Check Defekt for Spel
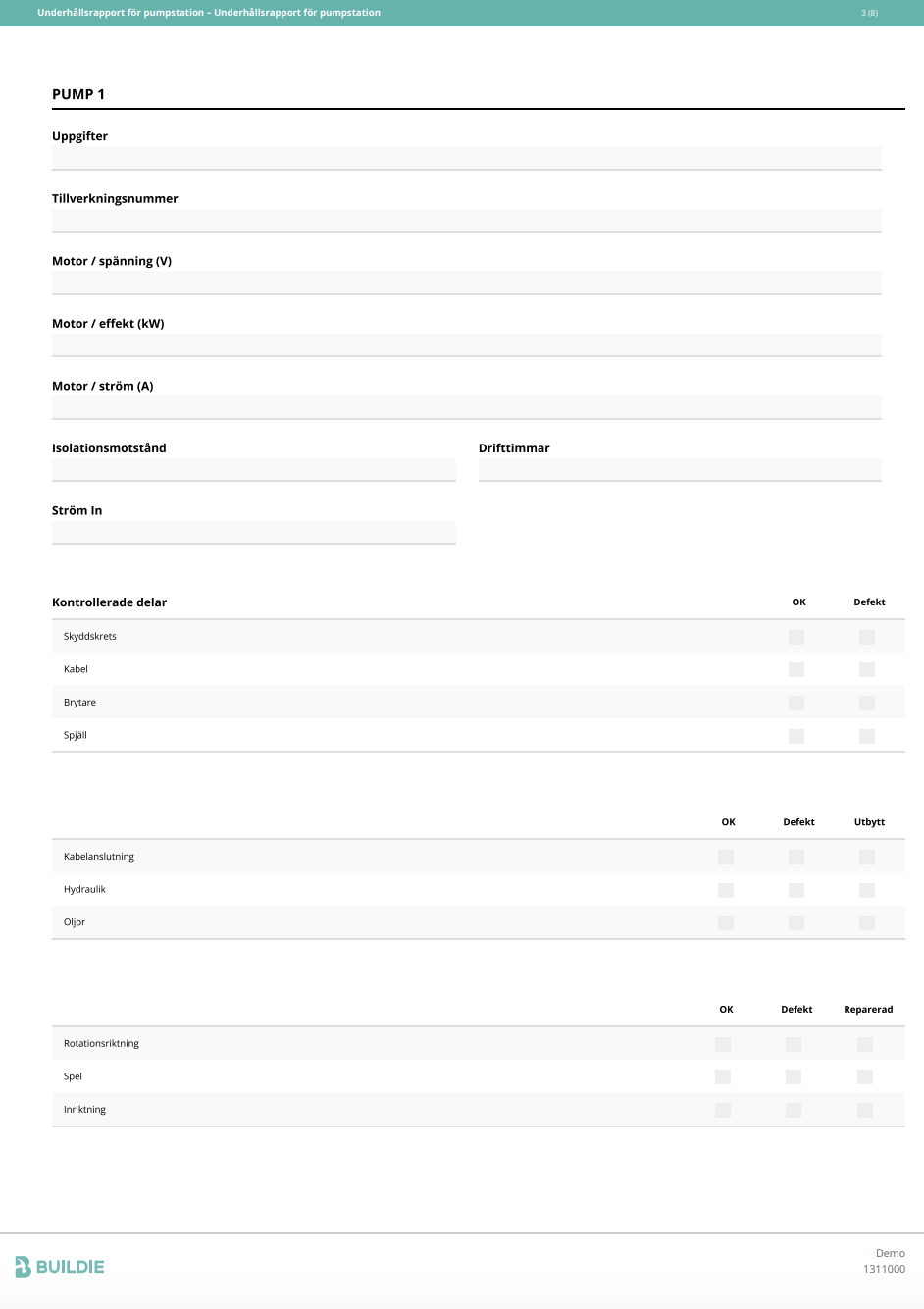The width and height of the screenshot is (924, 1309). (x=794, y=1076)
